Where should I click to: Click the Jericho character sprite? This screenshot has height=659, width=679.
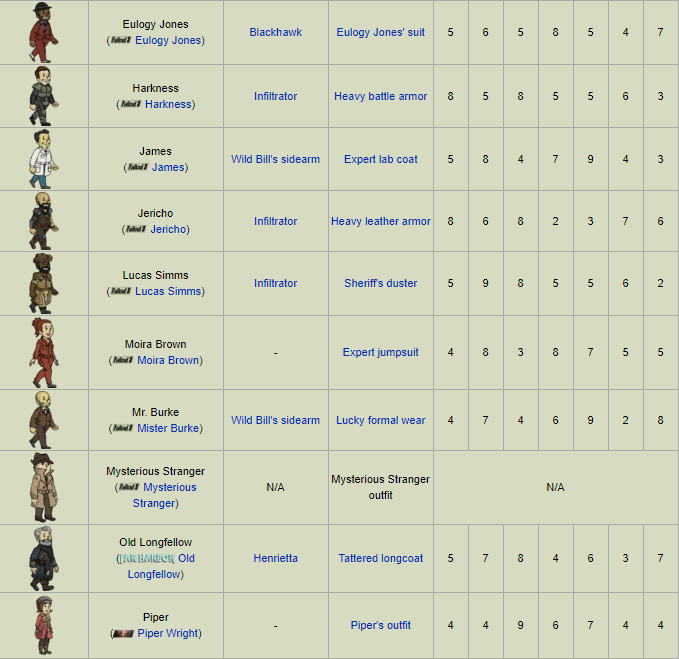(44, 221)
